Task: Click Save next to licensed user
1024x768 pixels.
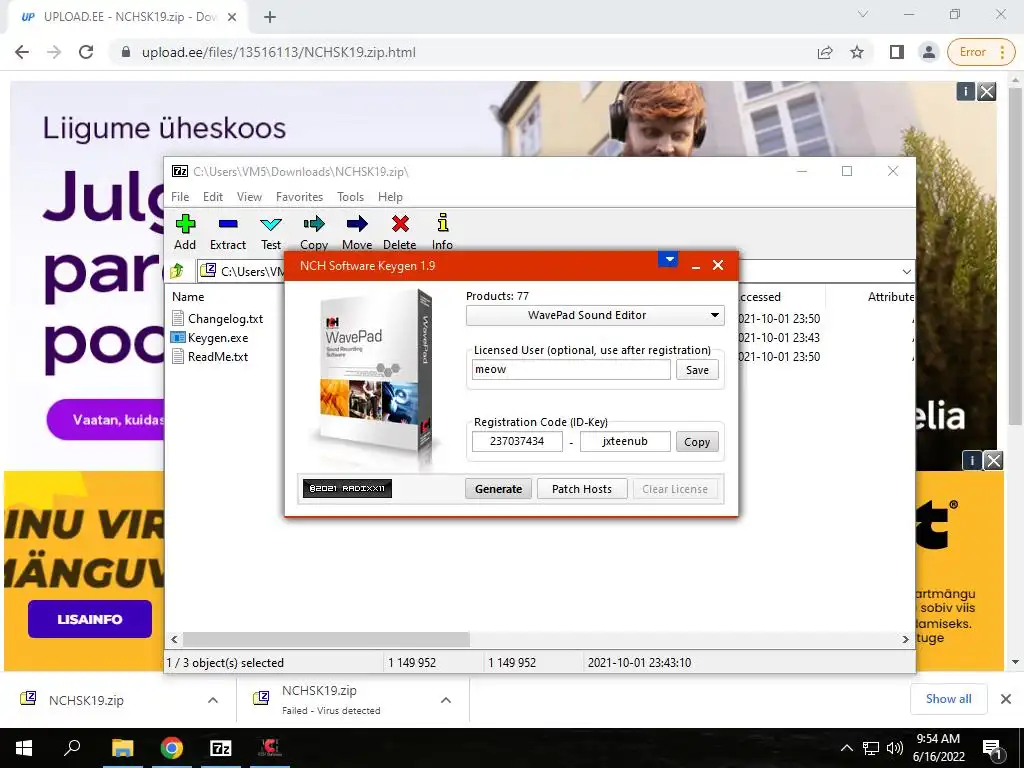Action: click(697, 370)
